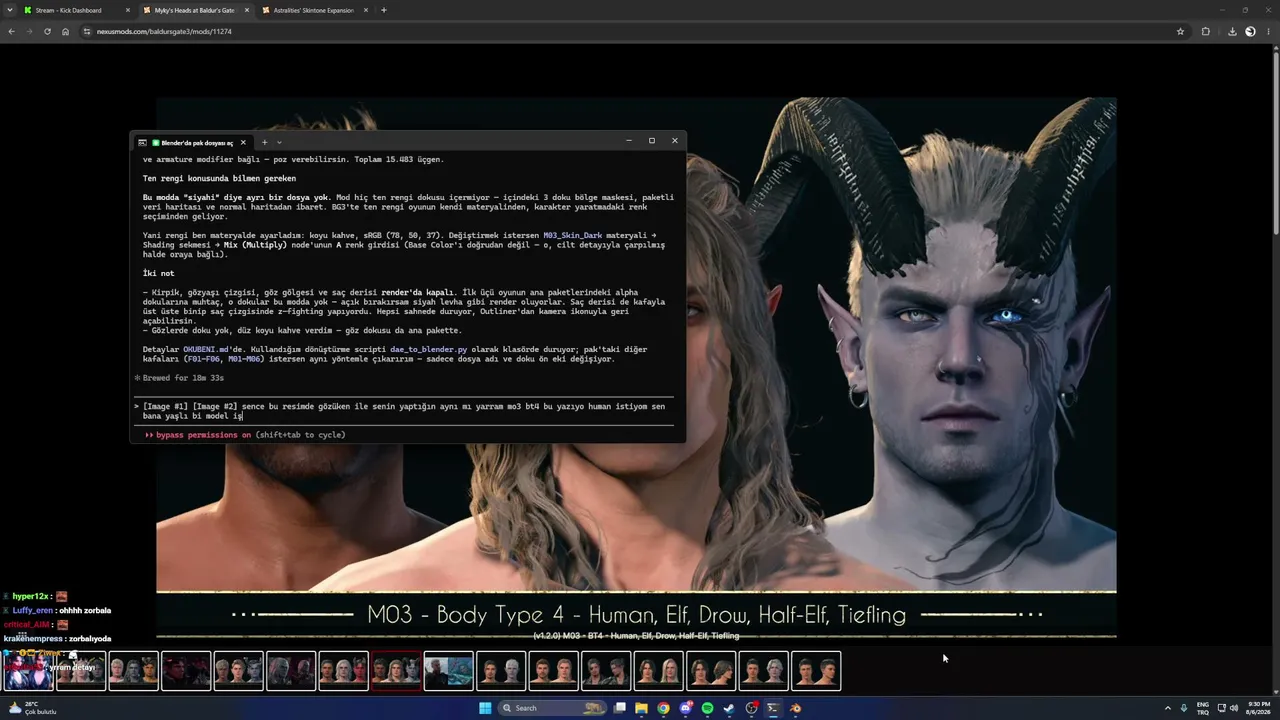Screen dimensions: 1280x720
Task: Open the Chrome three-dot menu
Action: [x=1268, y=31]
